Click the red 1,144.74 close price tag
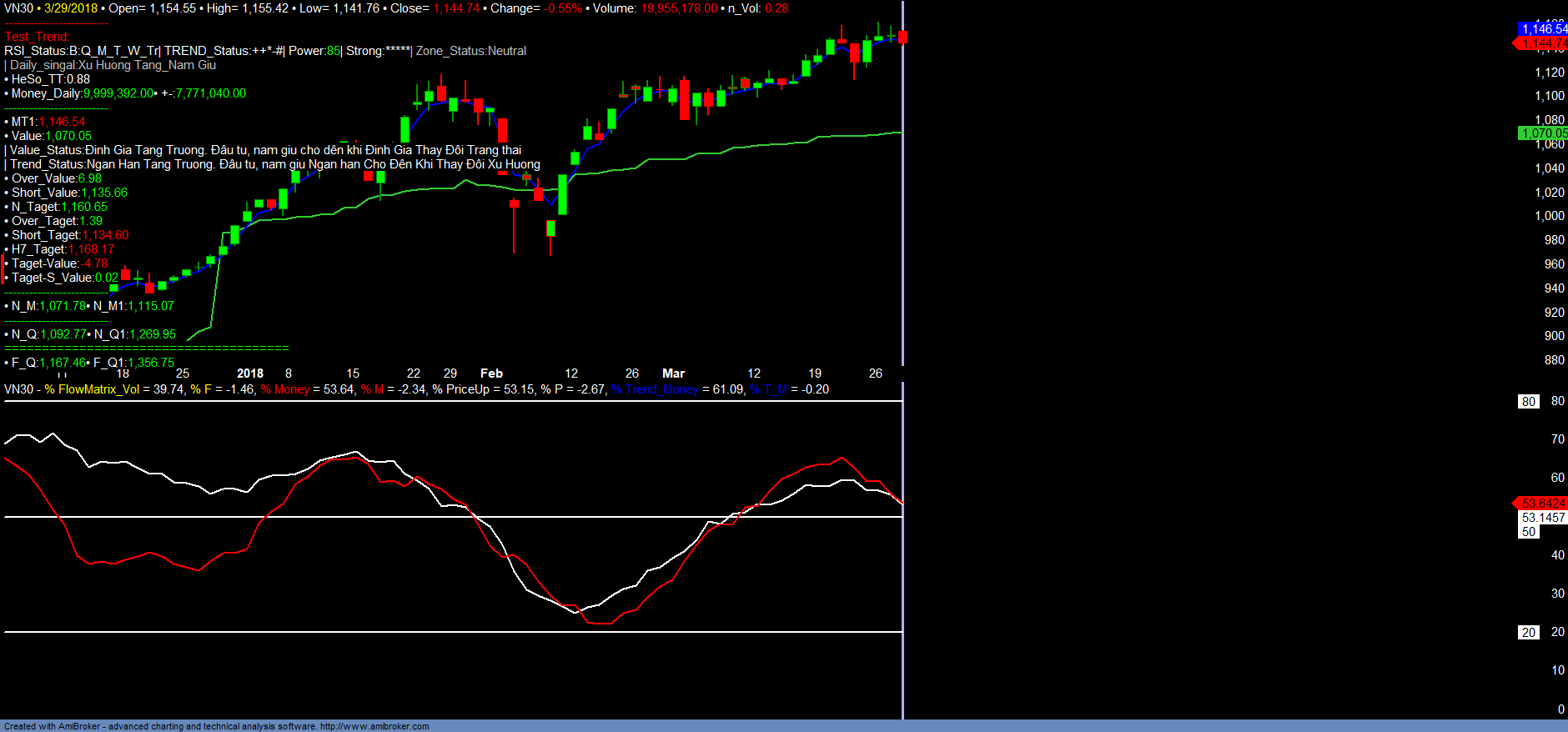 pos(1543,43)
